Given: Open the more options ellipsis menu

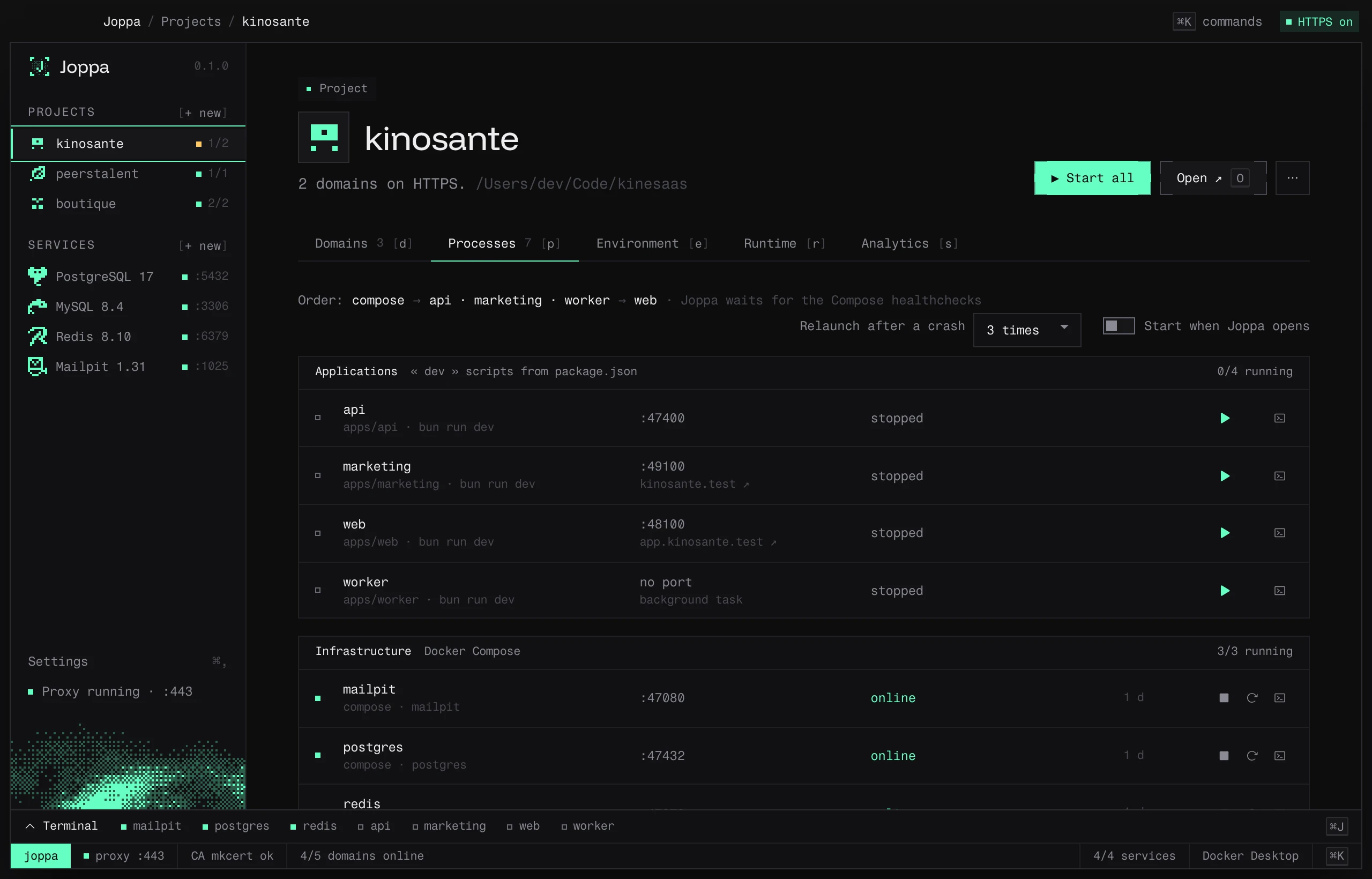Looking at the screenshot, I should click(1292, 178).
